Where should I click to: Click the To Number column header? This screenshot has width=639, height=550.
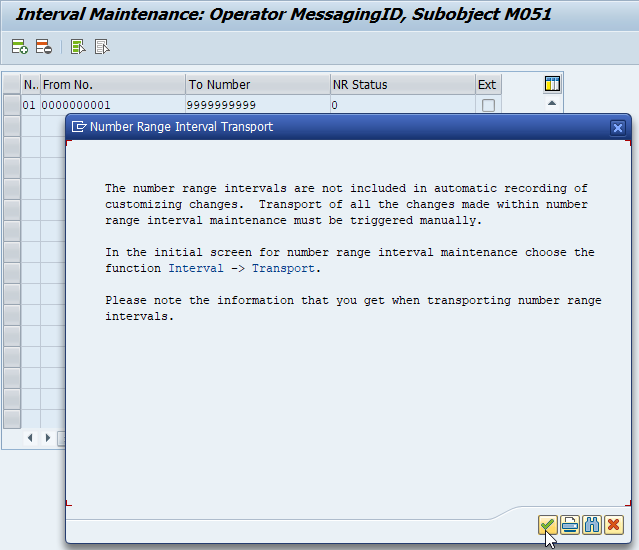pos(257,84)
